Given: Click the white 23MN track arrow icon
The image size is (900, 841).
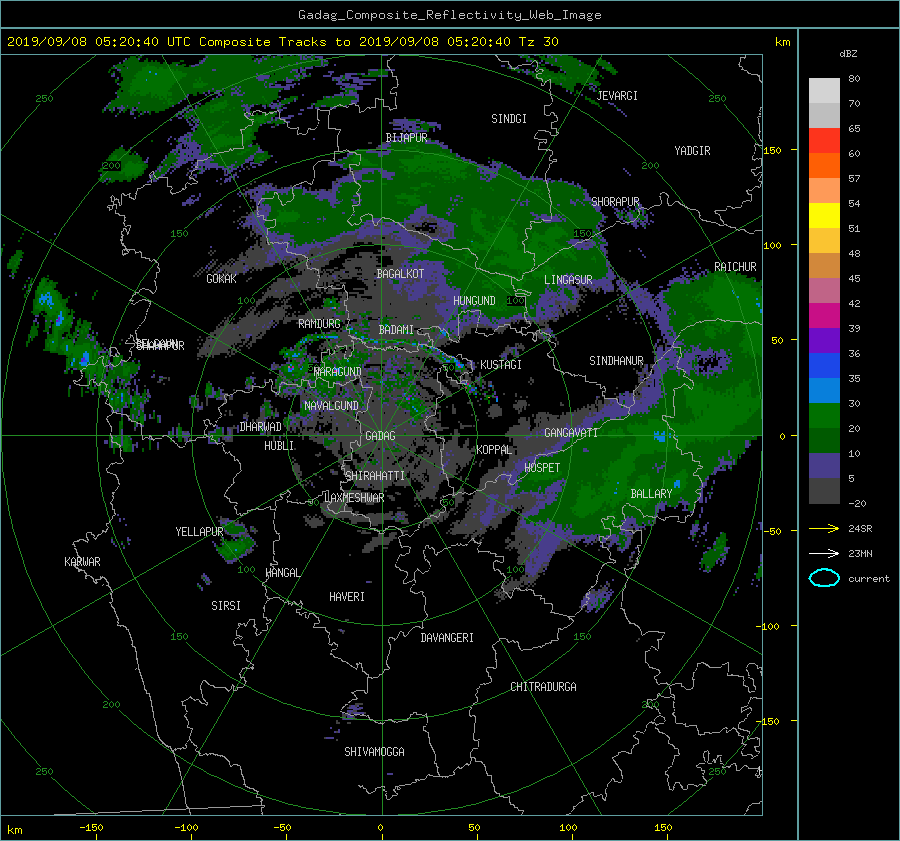Looking at the screenshot, I should [x=824, y=553].
